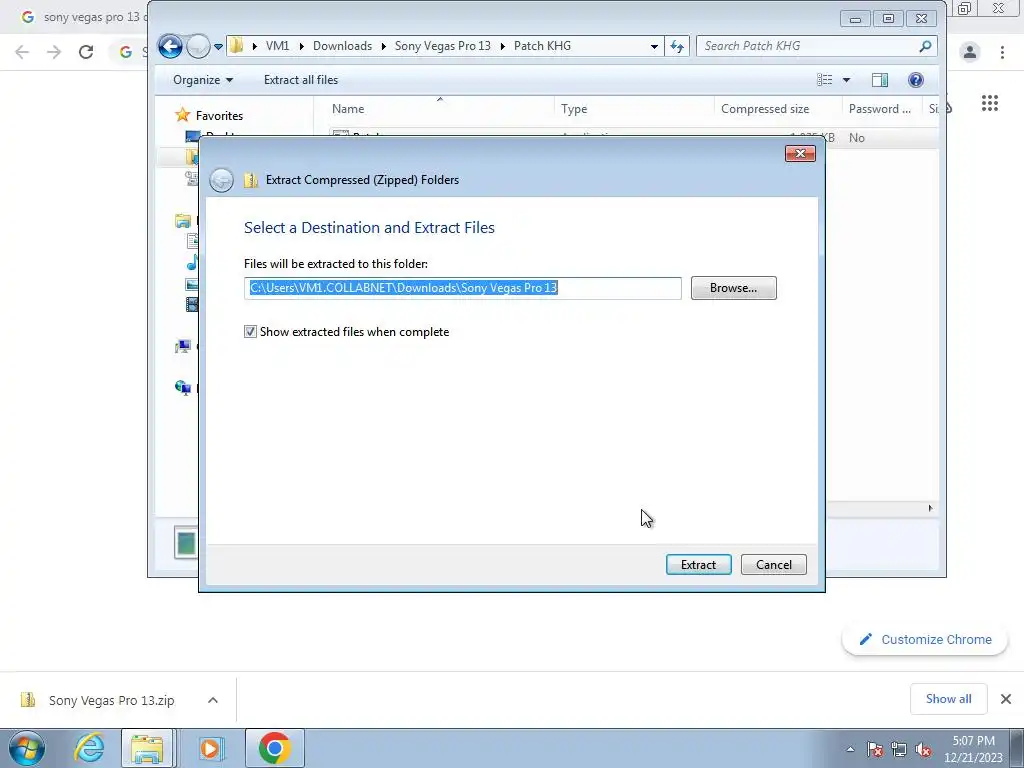Change the view with views icon
1024x768 pixels.
click(x=825, y=80)
